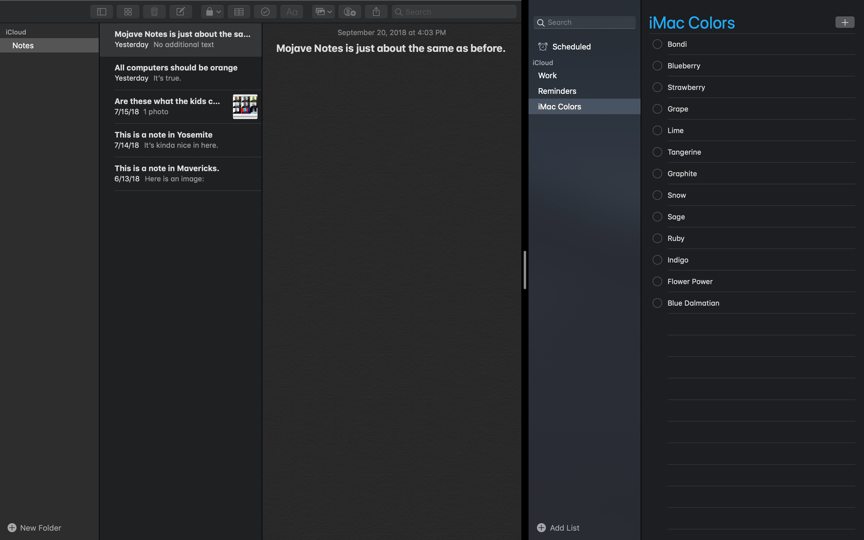This screenshot has width=864, height=540.
Task: Delete the selected note with trash icon
Action: pos(154,12)
